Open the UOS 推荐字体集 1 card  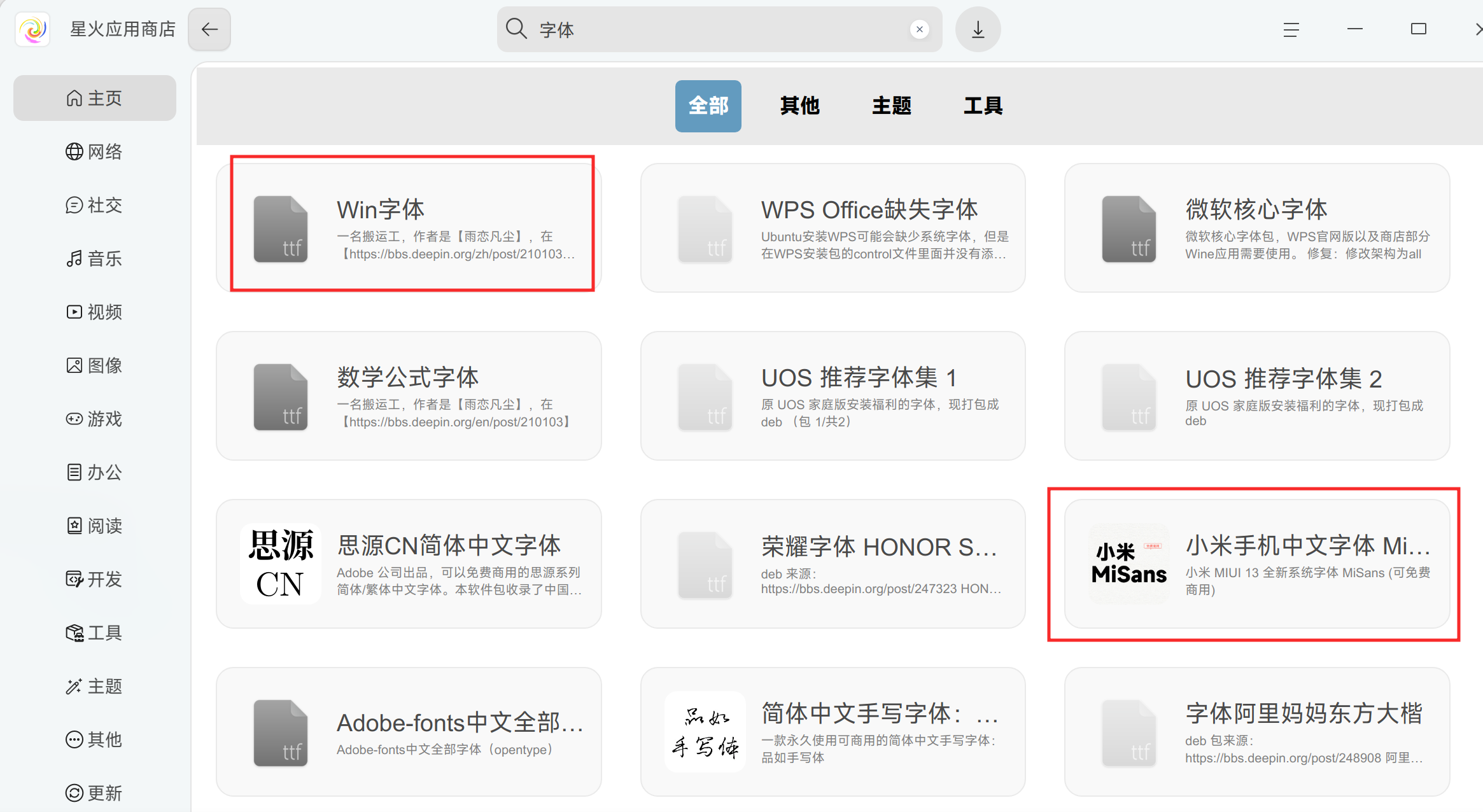coord(833,396)
